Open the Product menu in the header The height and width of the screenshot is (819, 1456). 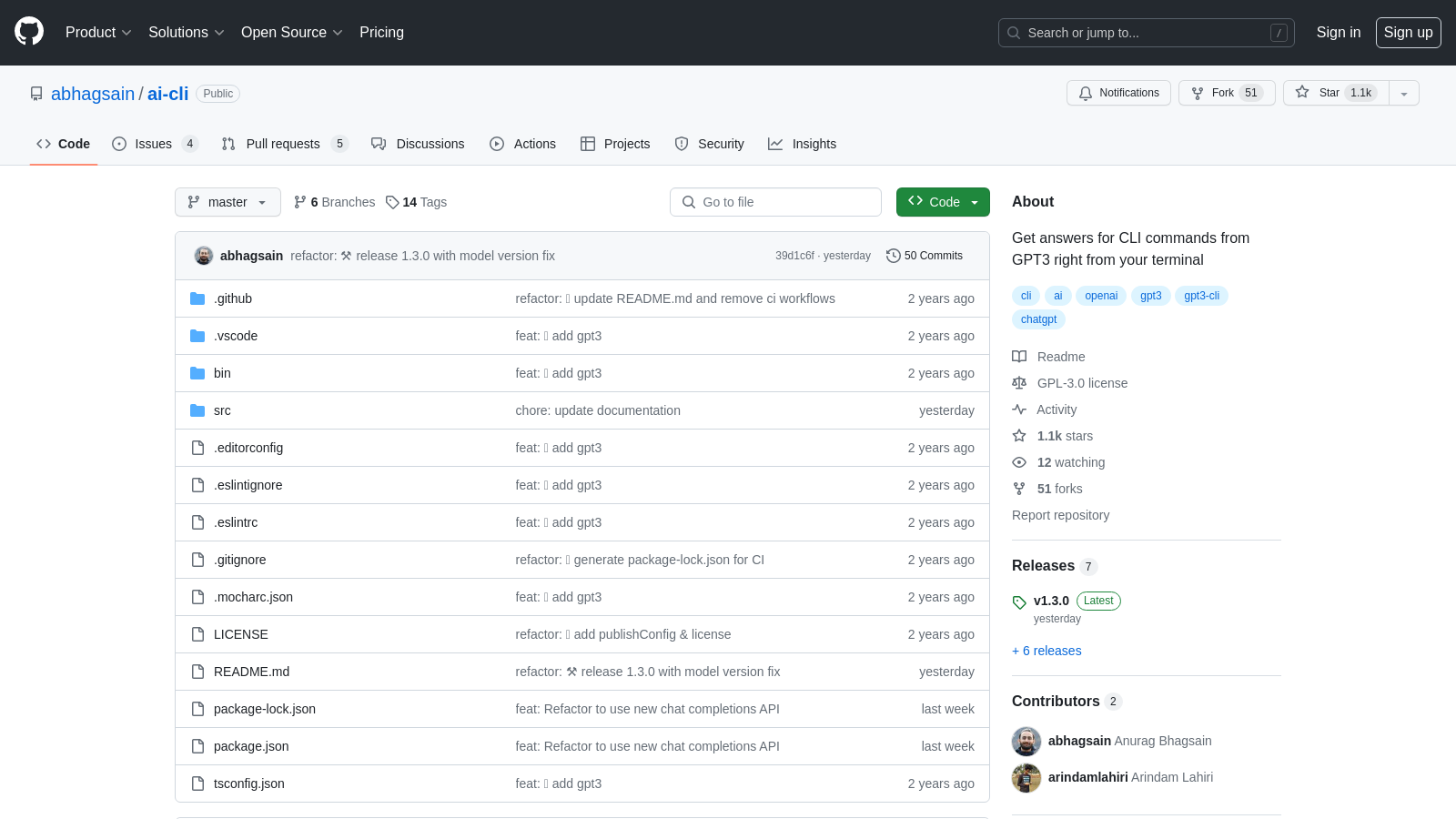point(98,32)
